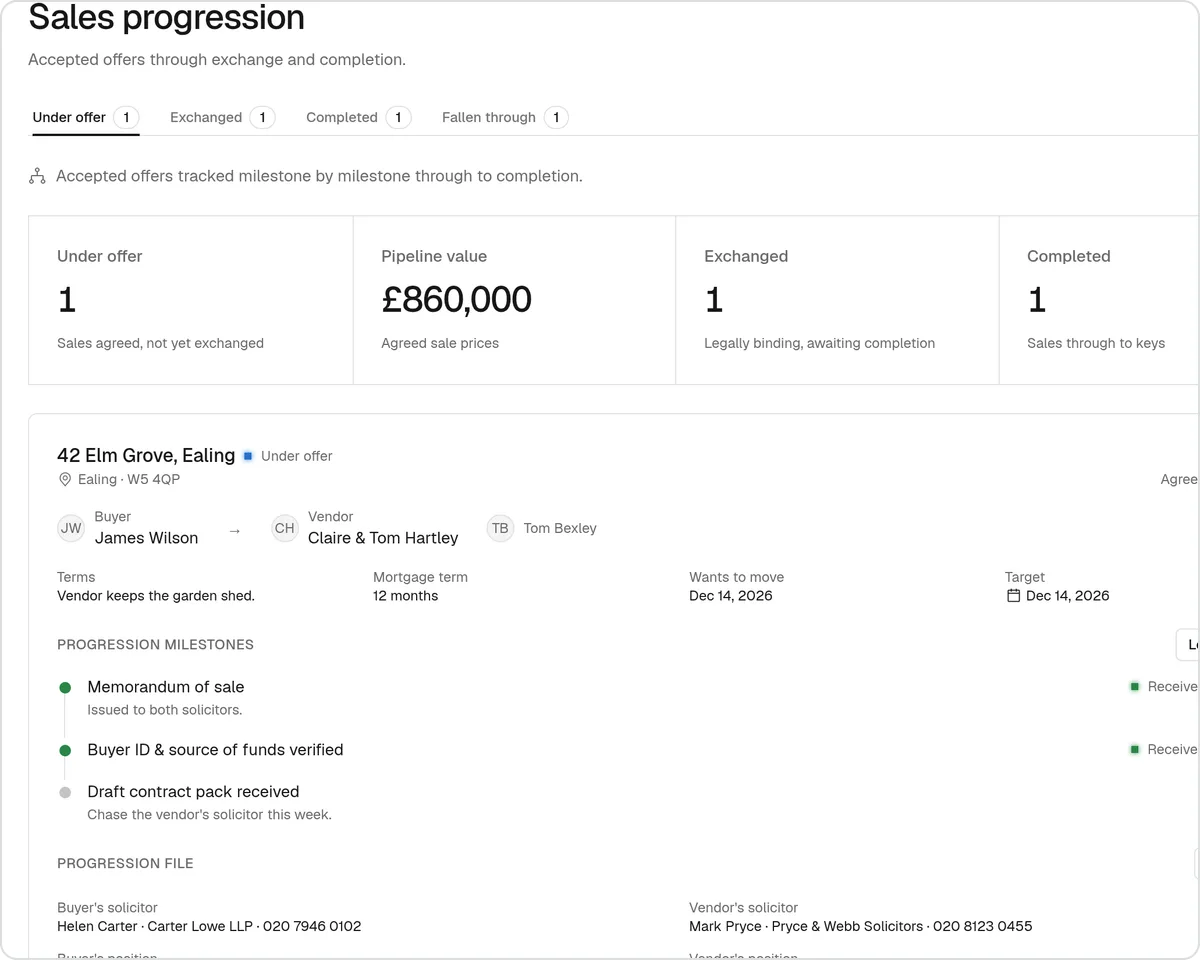Open 42 Elm Grove, Ealing property title
This screenshot has height=960, width=1200.
pyautogui.click(x=146, y=456)
